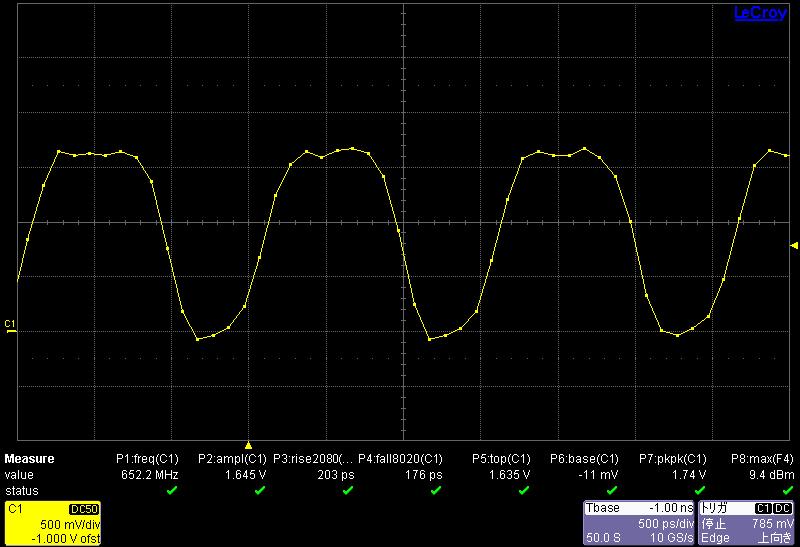Click the DC coupling badge in trigger box

pyautogui.click(x=783, y=508)
